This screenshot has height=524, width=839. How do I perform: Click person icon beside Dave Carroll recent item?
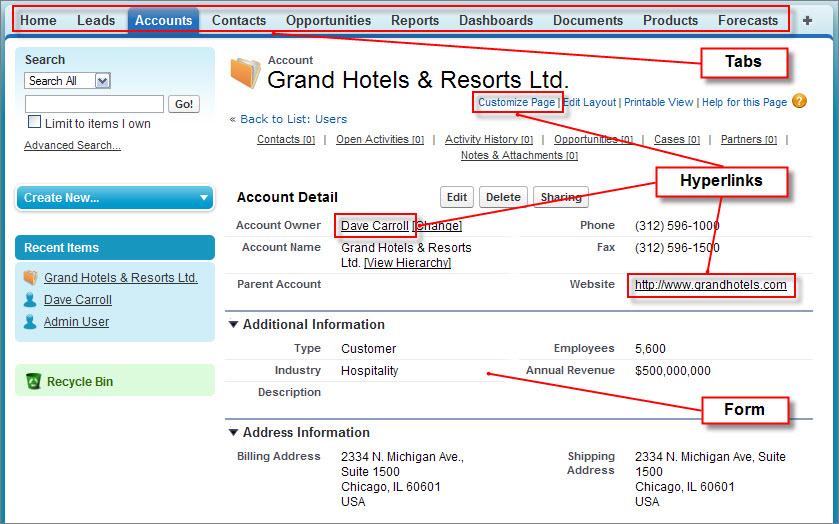click(30, 300)
